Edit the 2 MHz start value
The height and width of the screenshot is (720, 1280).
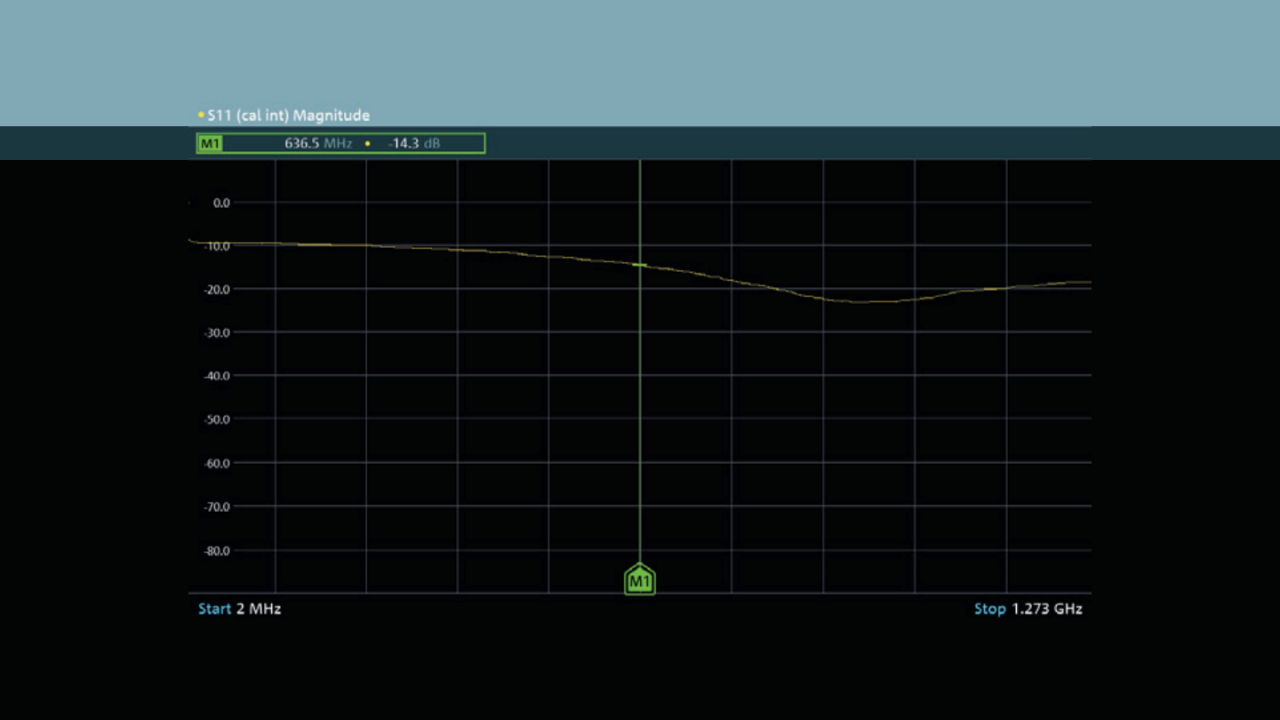click(x=259, y=609)
